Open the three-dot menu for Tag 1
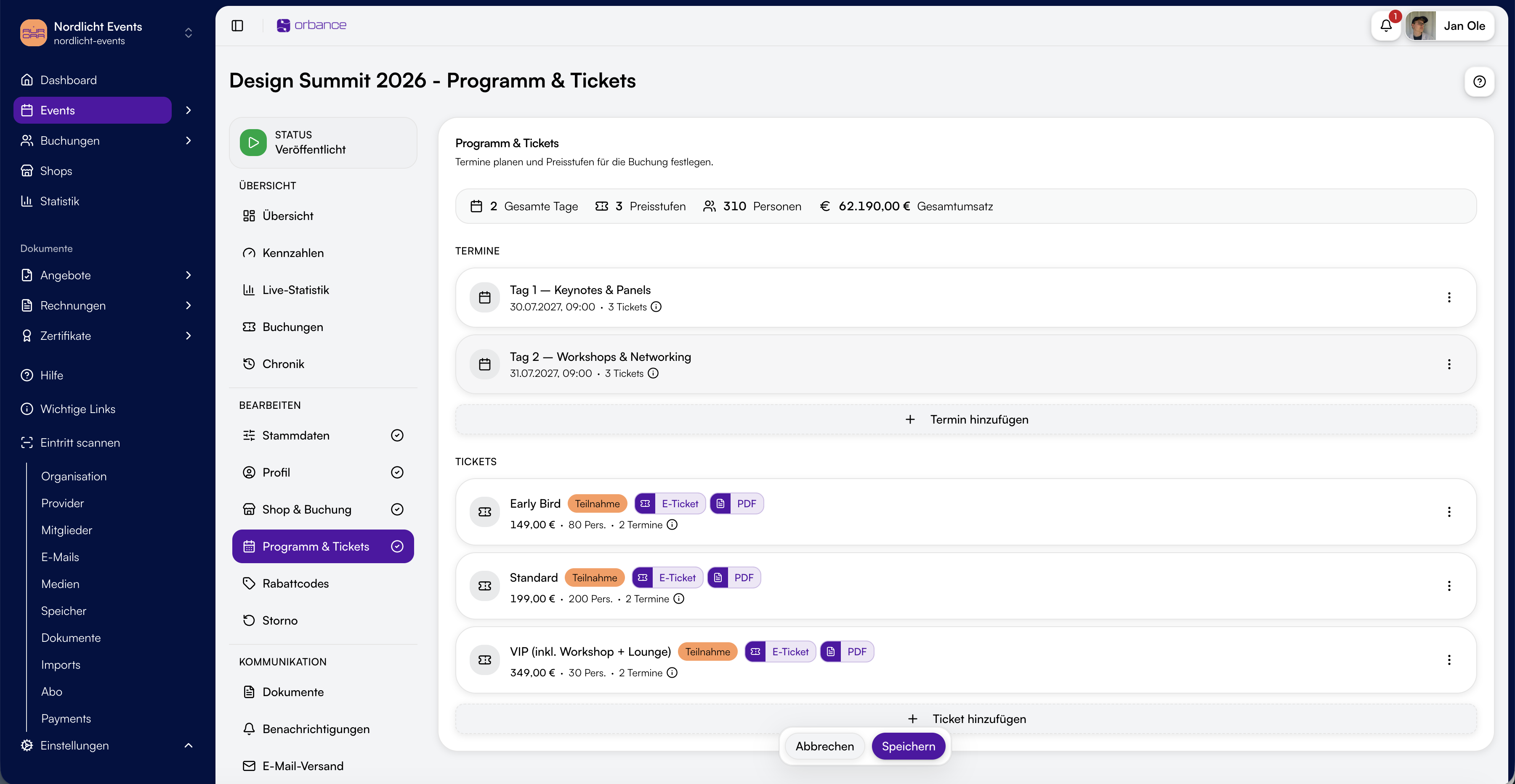 [1449, 297]
